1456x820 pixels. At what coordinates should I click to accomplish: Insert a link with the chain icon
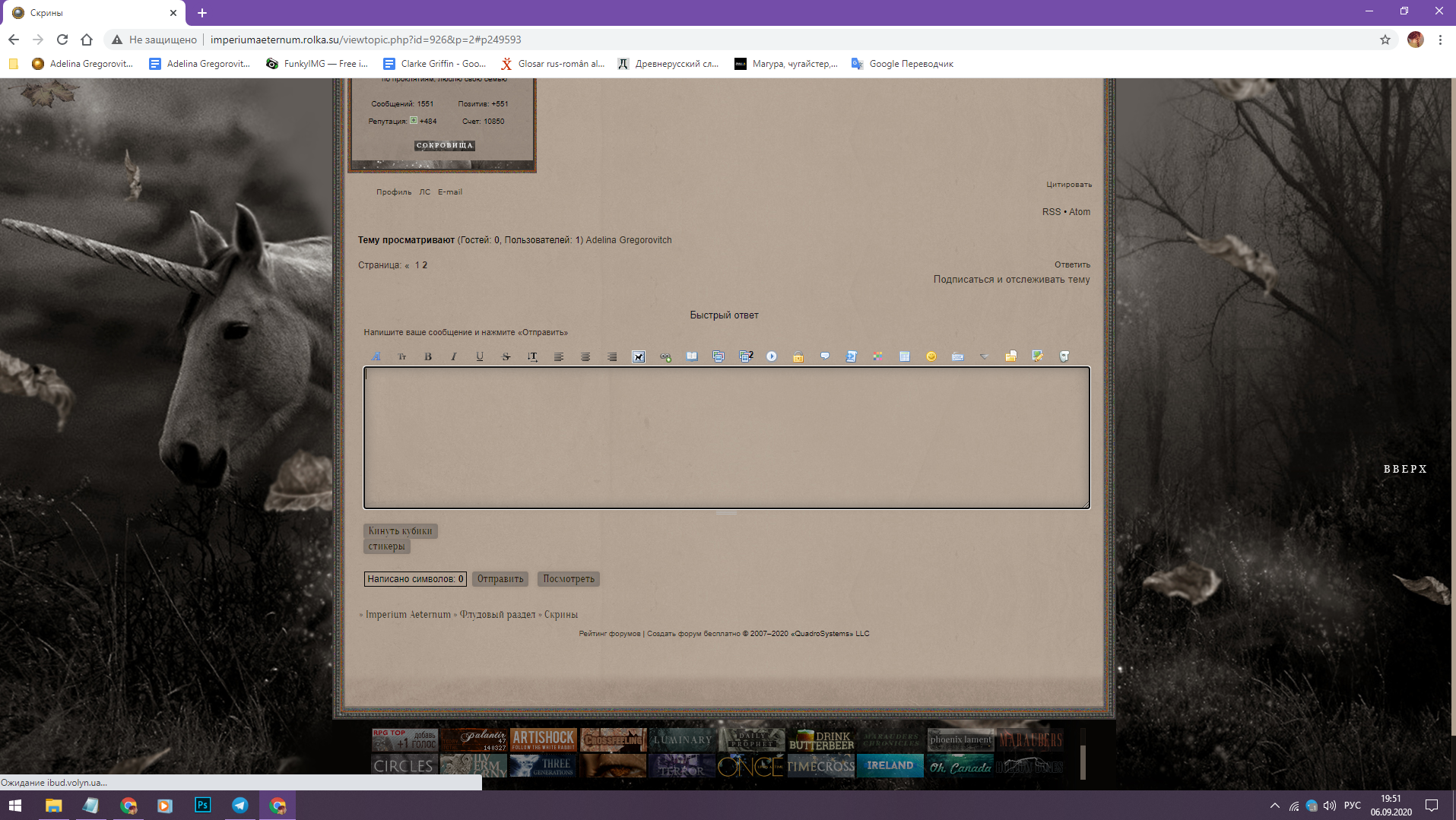(x=665, y=356)
